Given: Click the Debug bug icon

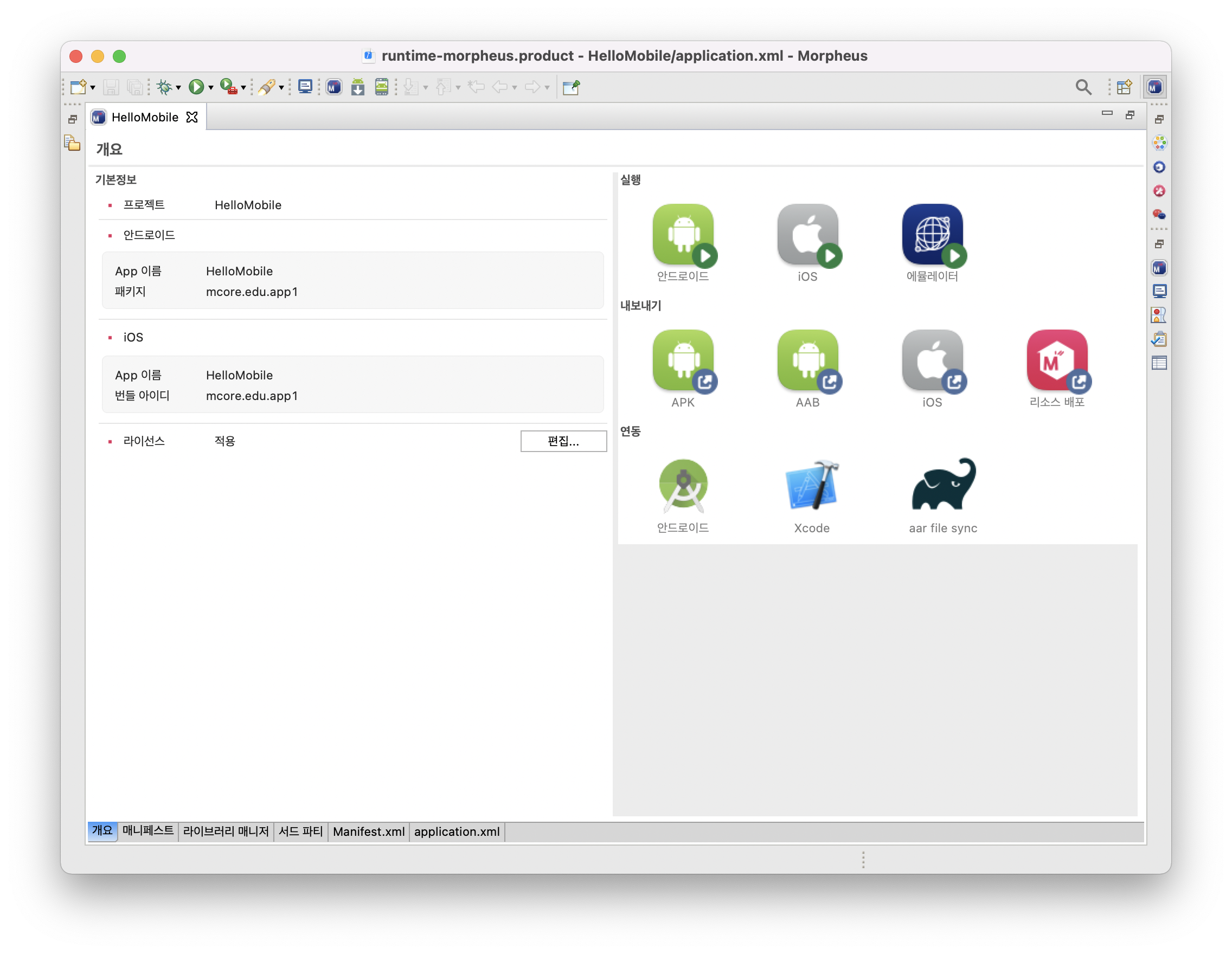Looking at the screenshot, I should (x=164, y=87).
